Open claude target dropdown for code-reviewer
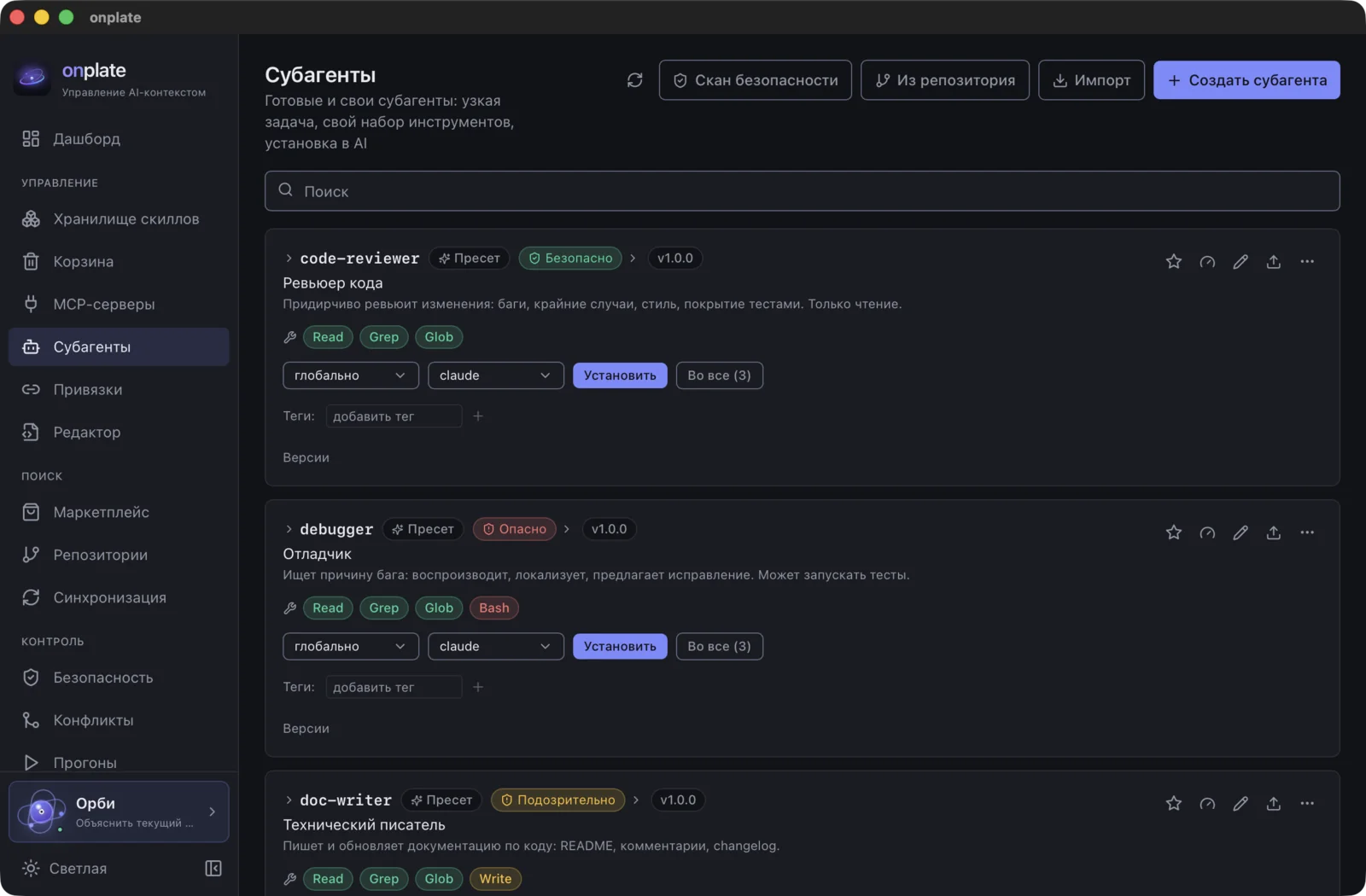Image resolution: width=1366 pixels, height=896 pixels. tap(496, 375)
